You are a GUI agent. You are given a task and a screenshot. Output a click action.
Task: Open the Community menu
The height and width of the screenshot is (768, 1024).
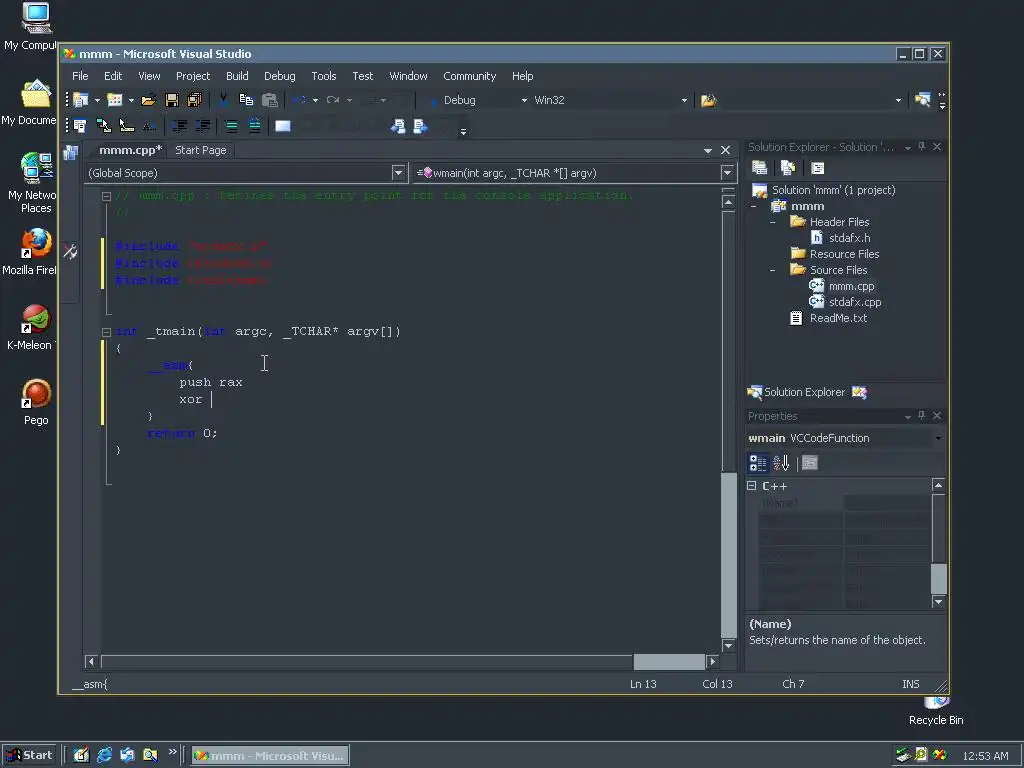pyautogui.click(x=470, y=76)
